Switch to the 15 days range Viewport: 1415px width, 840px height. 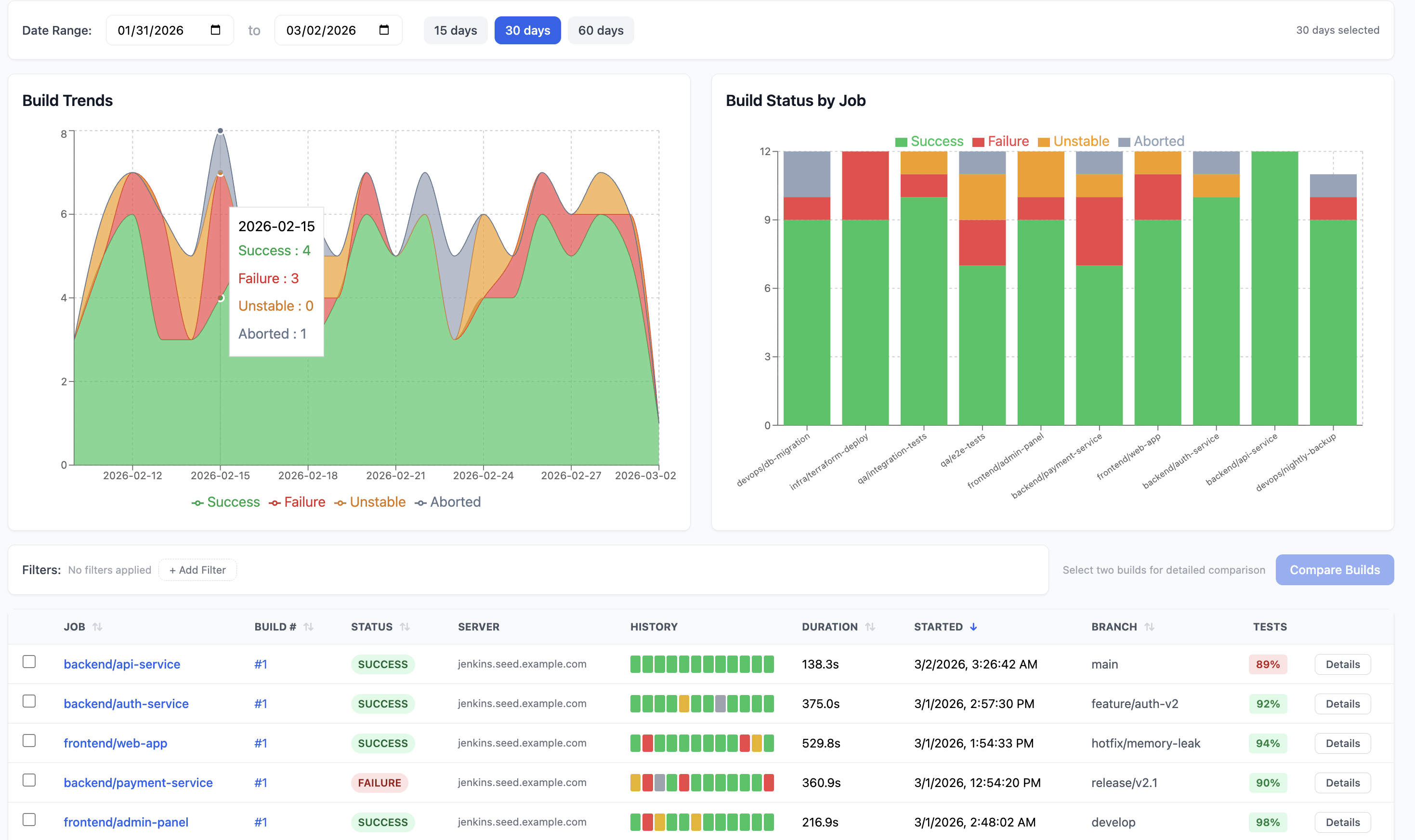pos(456,30)
